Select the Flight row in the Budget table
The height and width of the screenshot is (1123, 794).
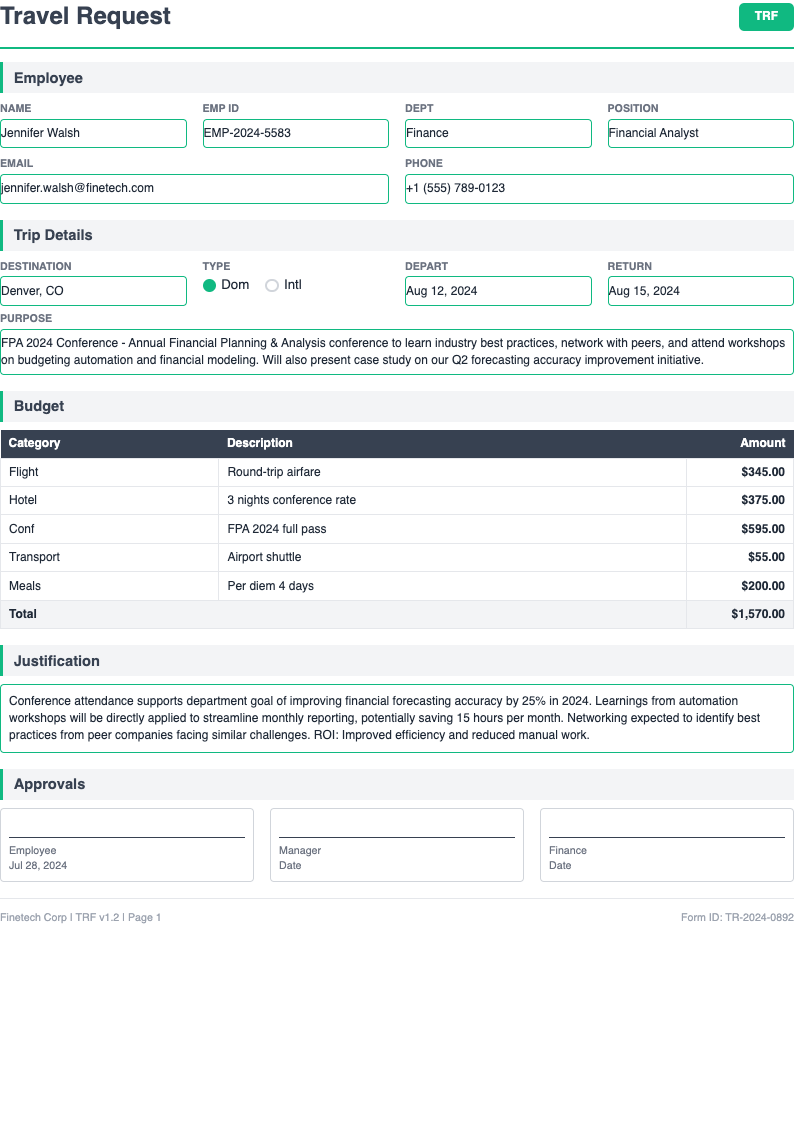click(x=397, y=471)
